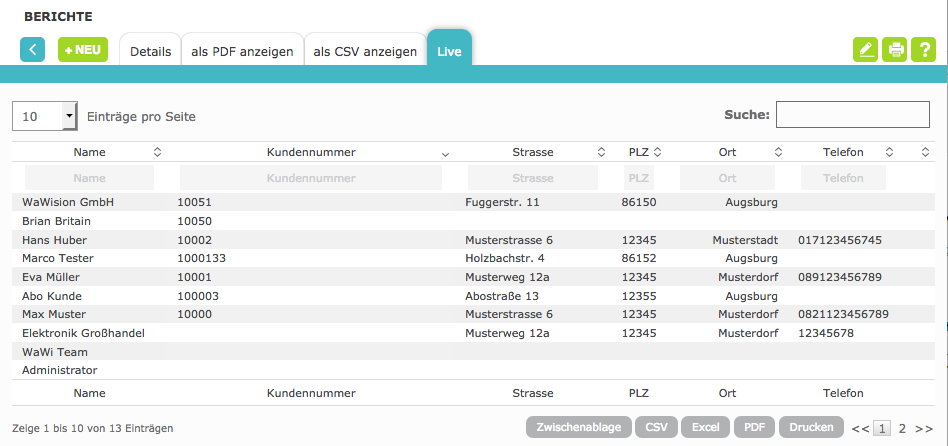Click the Suche search field
The height and width of the screenshot is (446, 948).
click(854, 115)
